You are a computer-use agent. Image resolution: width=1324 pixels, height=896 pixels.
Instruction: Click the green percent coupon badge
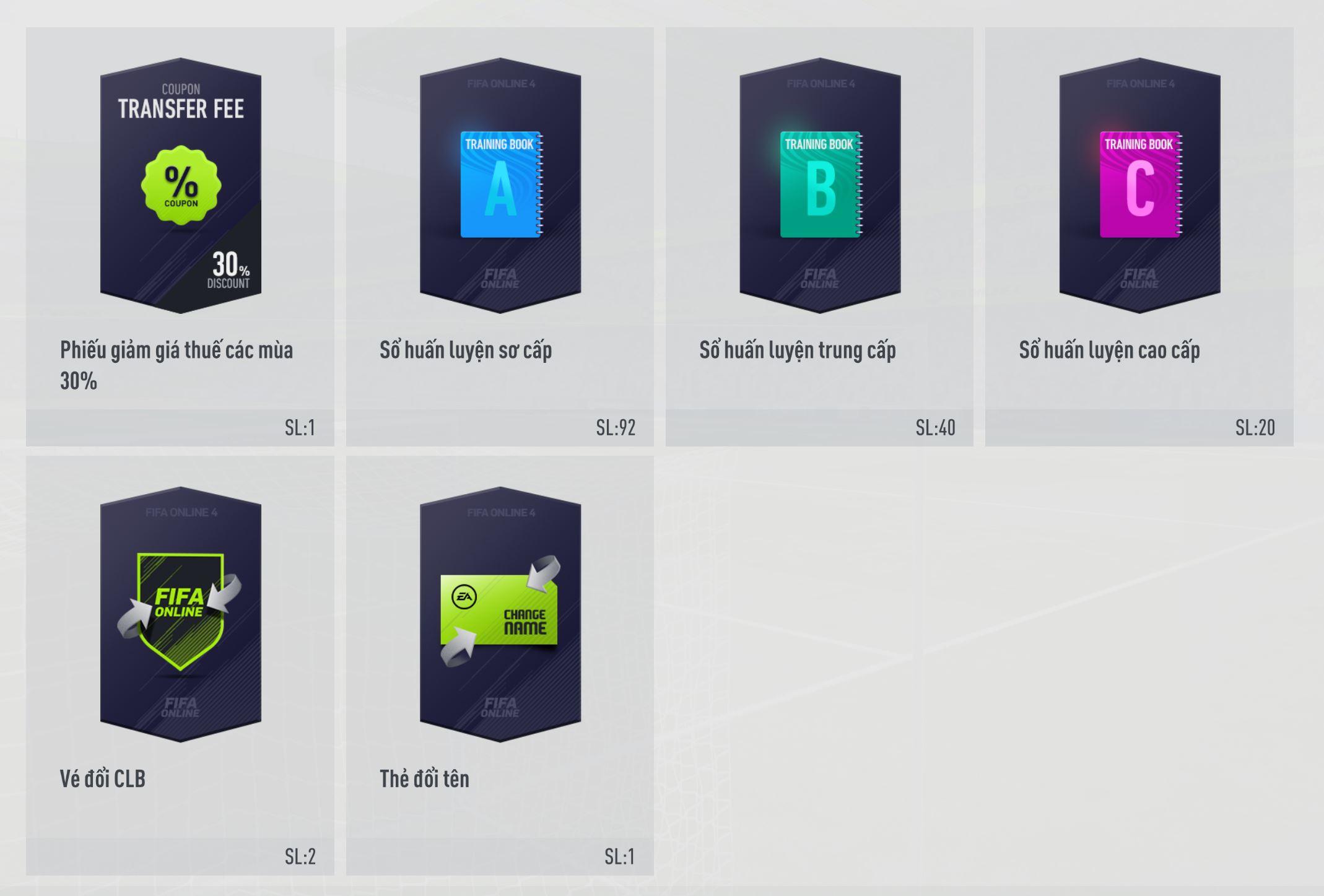click(x=181, y=185)
